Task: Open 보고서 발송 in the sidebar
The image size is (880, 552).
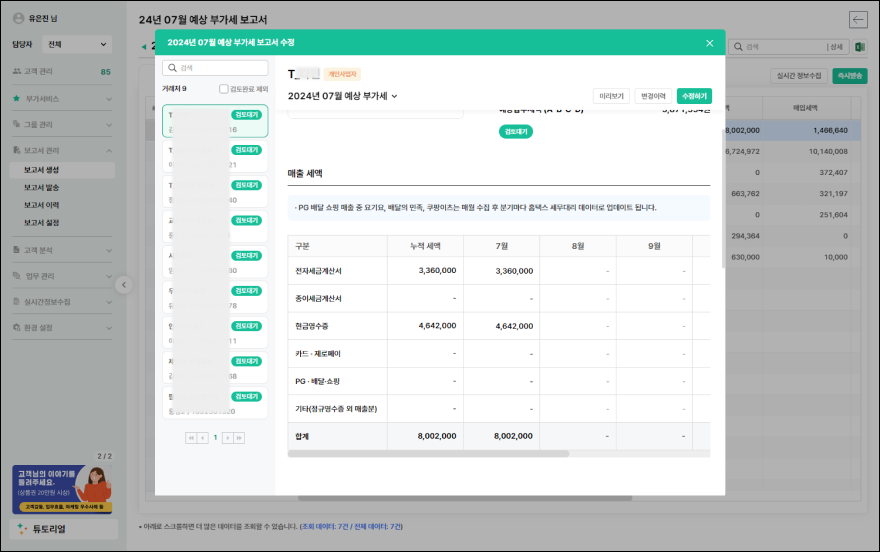Action: tap(42, 187)
